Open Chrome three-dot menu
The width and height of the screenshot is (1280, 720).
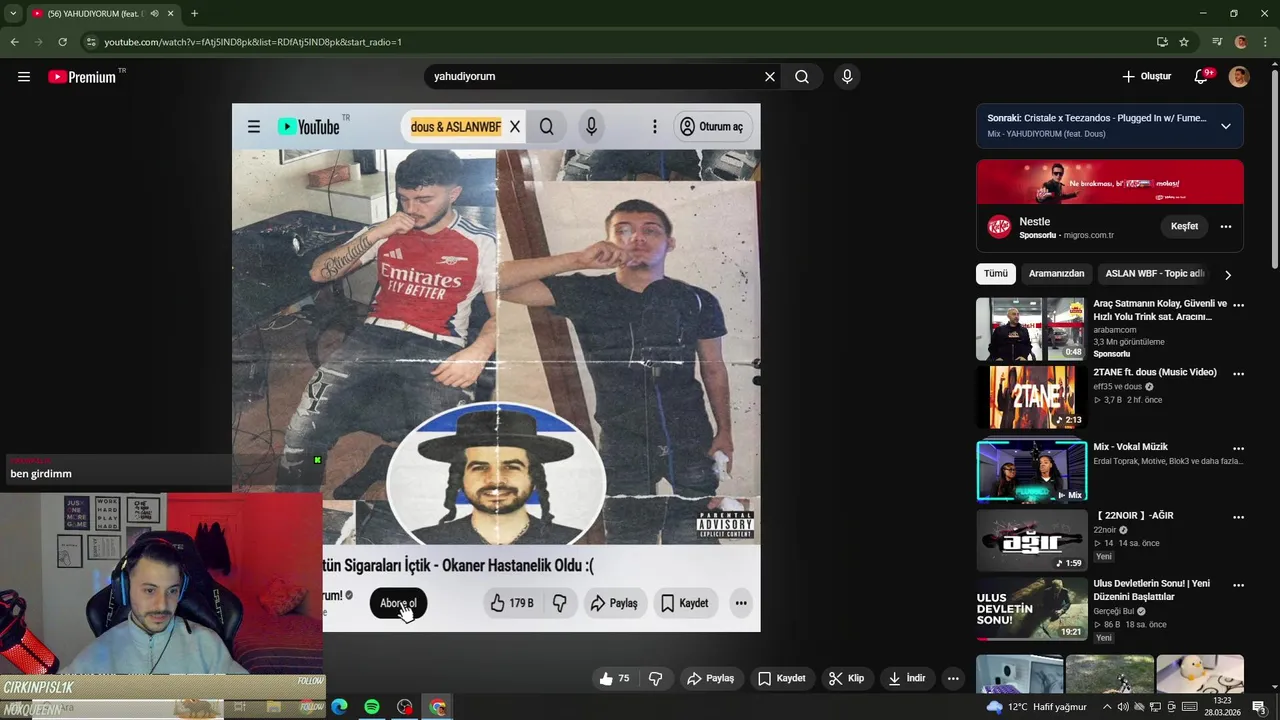click(x=1265, y=42)
